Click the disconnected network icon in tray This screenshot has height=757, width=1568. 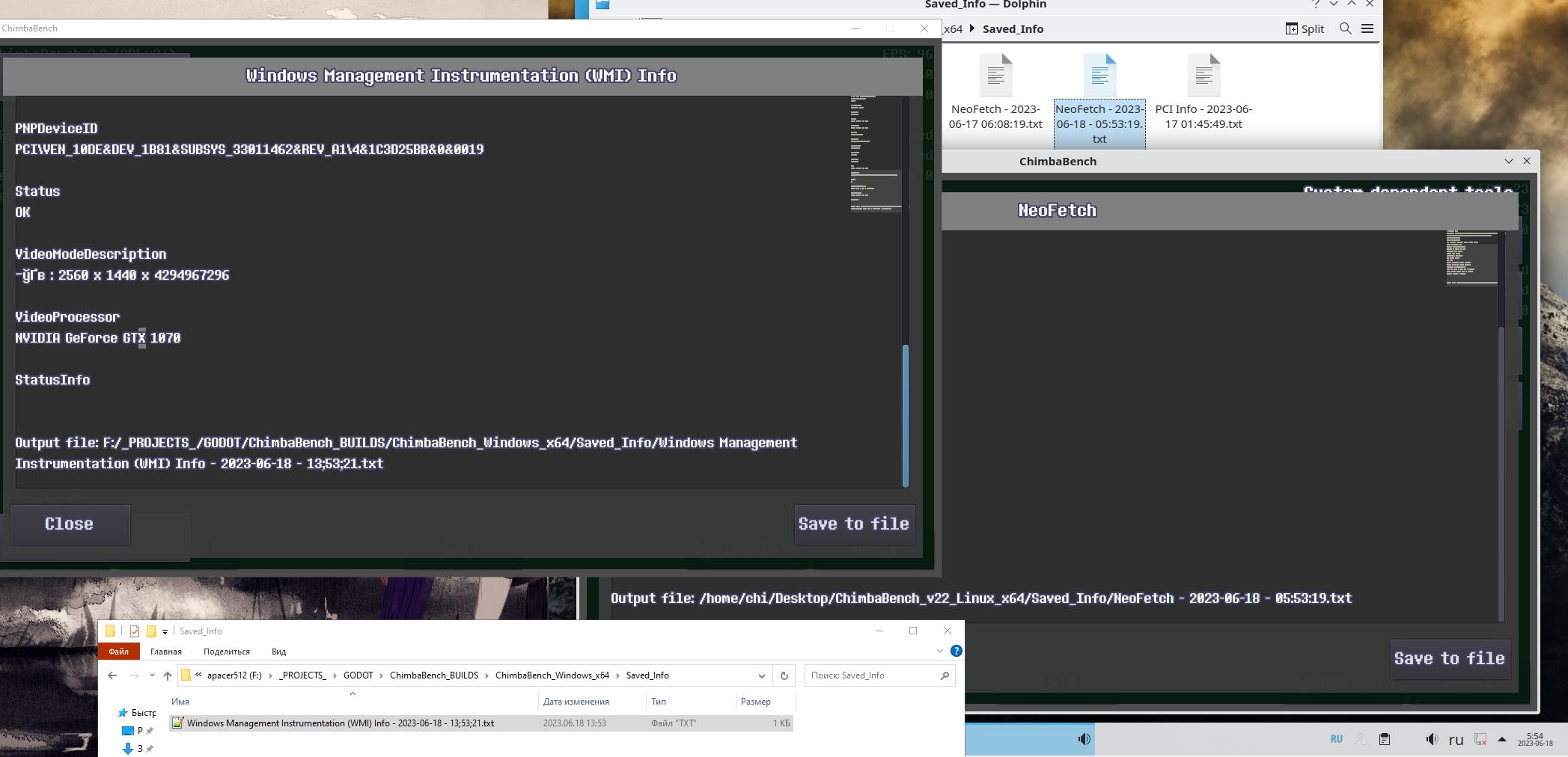tap(1480, 739)
